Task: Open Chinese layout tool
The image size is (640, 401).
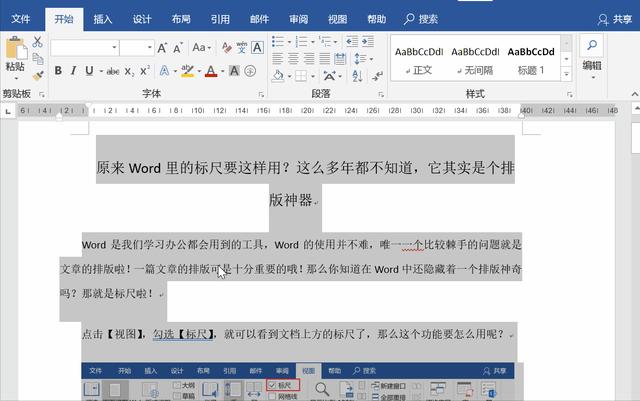Action: click(x=332, y=76)
